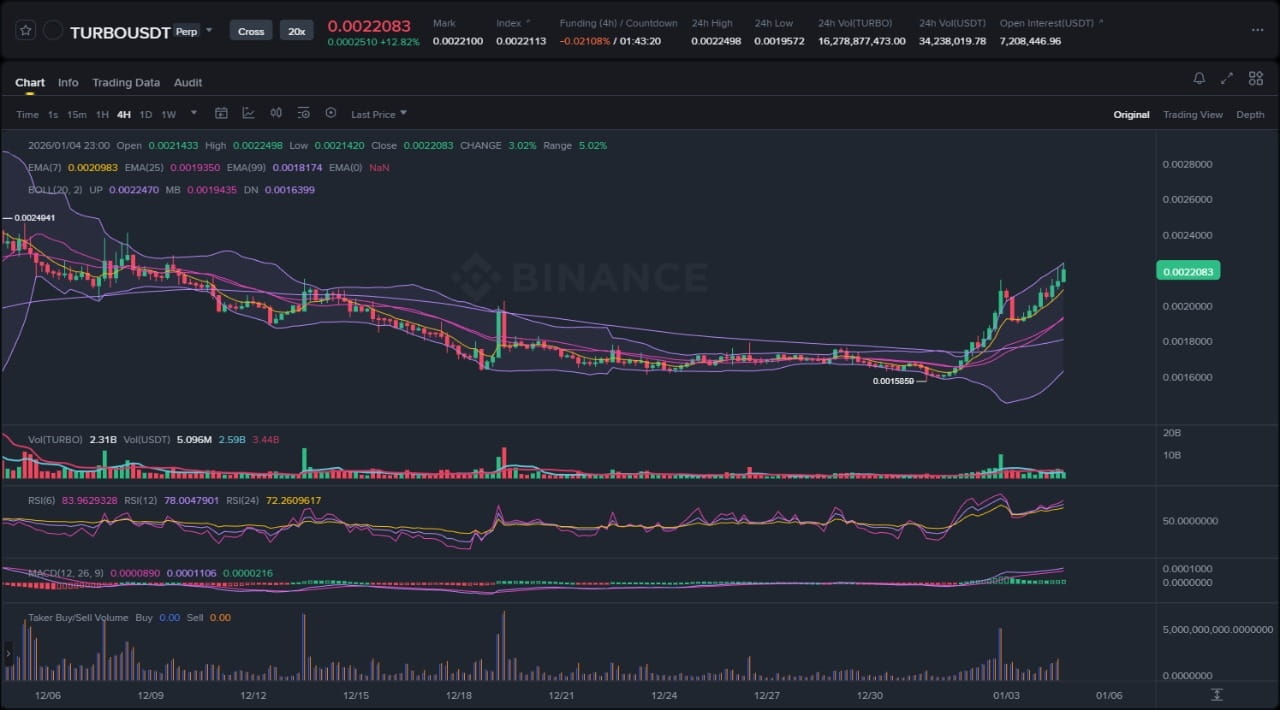Click the Perp contract badge

click(186, 31)
